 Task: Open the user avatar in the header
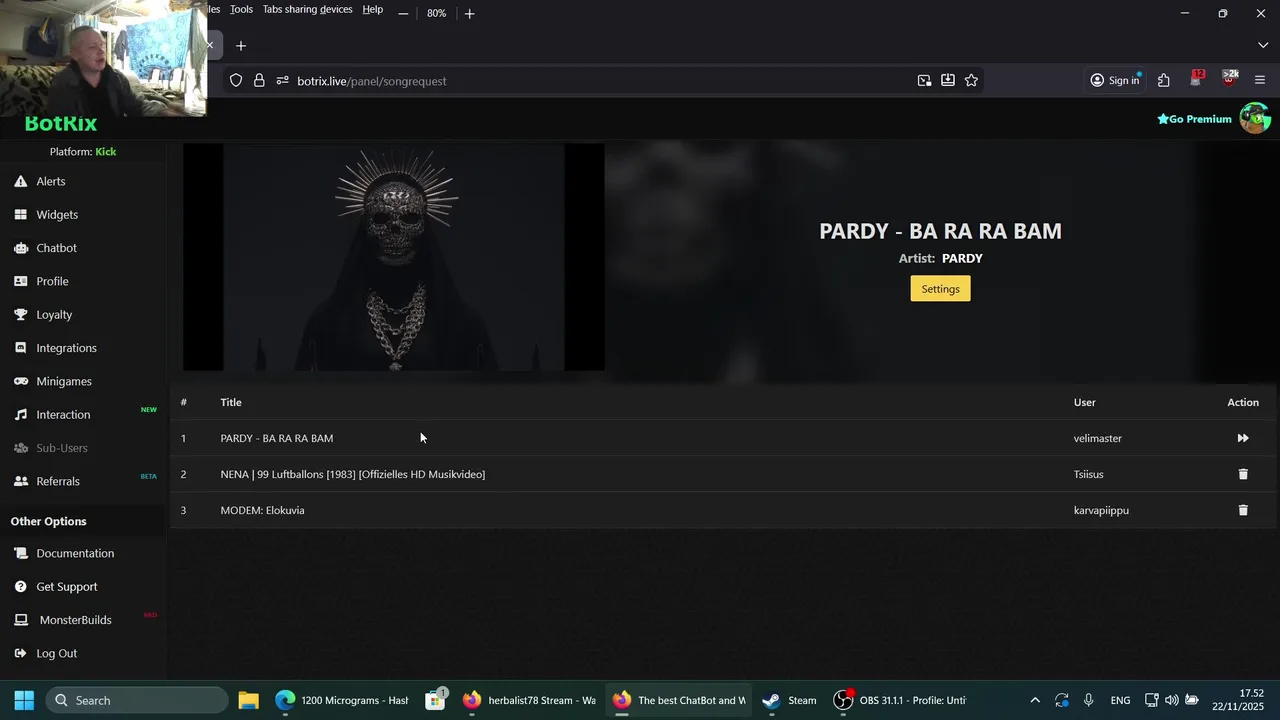[1255, 118]
